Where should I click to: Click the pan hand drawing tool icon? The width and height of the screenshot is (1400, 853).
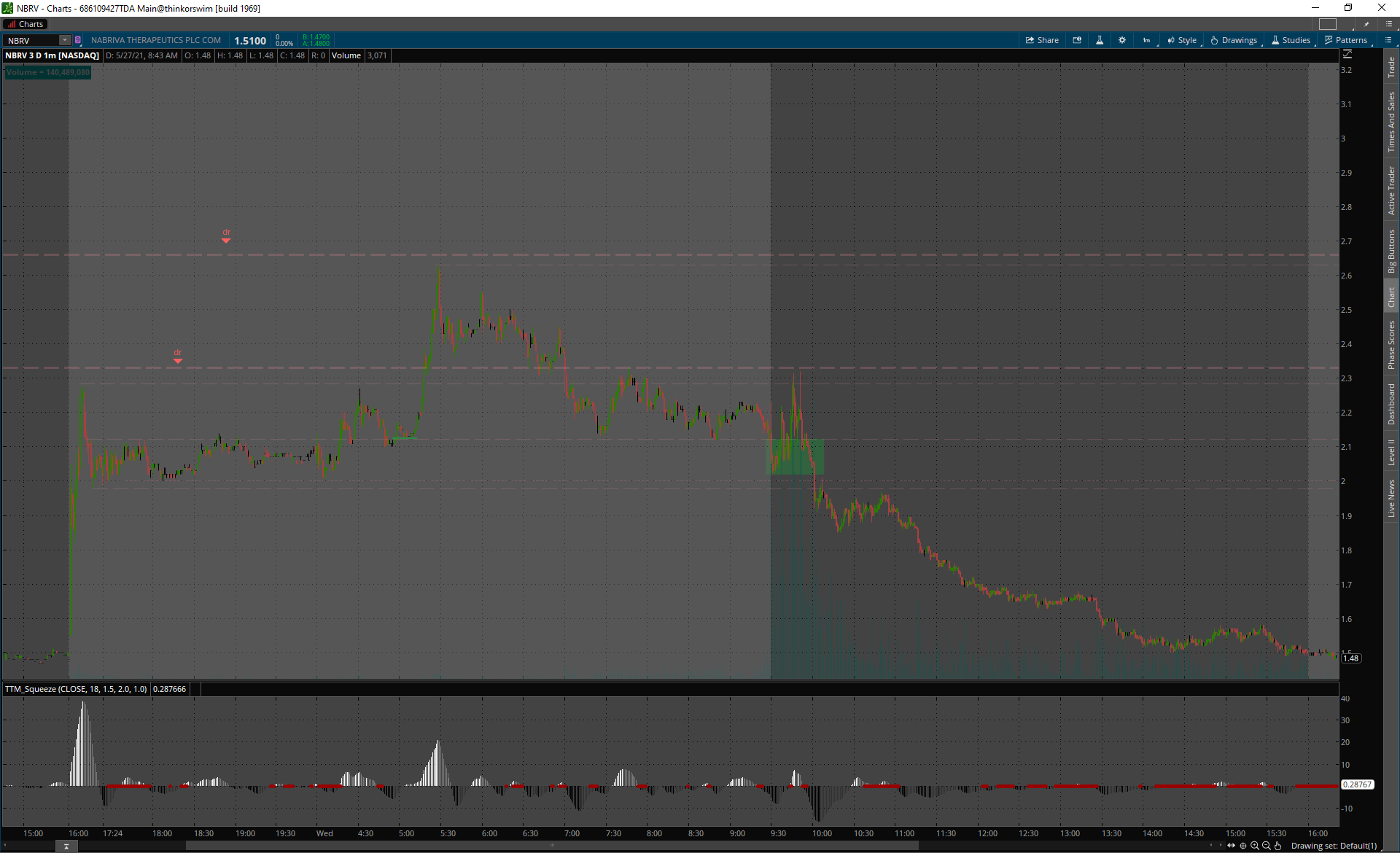pos(1277,846)
